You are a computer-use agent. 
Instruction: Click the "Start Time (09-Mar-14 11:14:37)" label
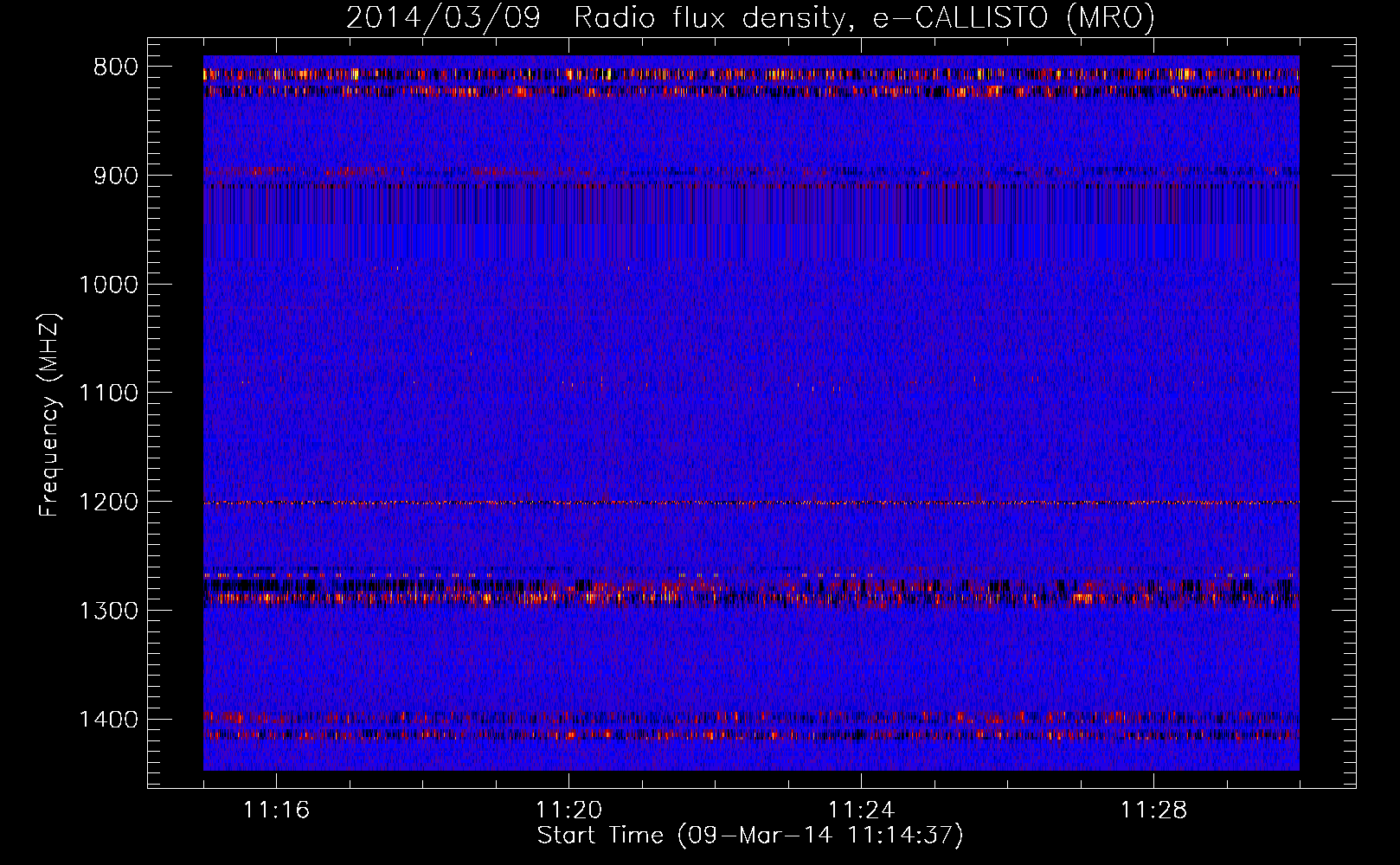(750, 836)
